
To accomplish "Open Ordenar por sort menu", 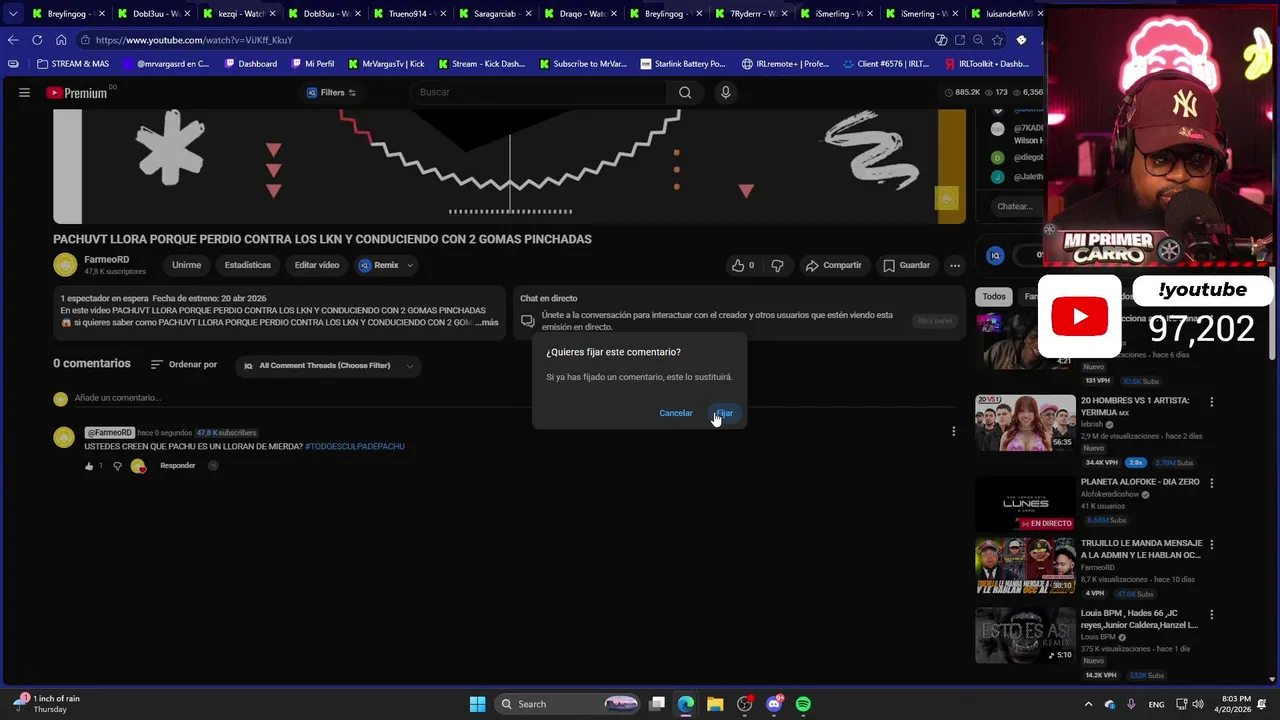I will point(184,365).
